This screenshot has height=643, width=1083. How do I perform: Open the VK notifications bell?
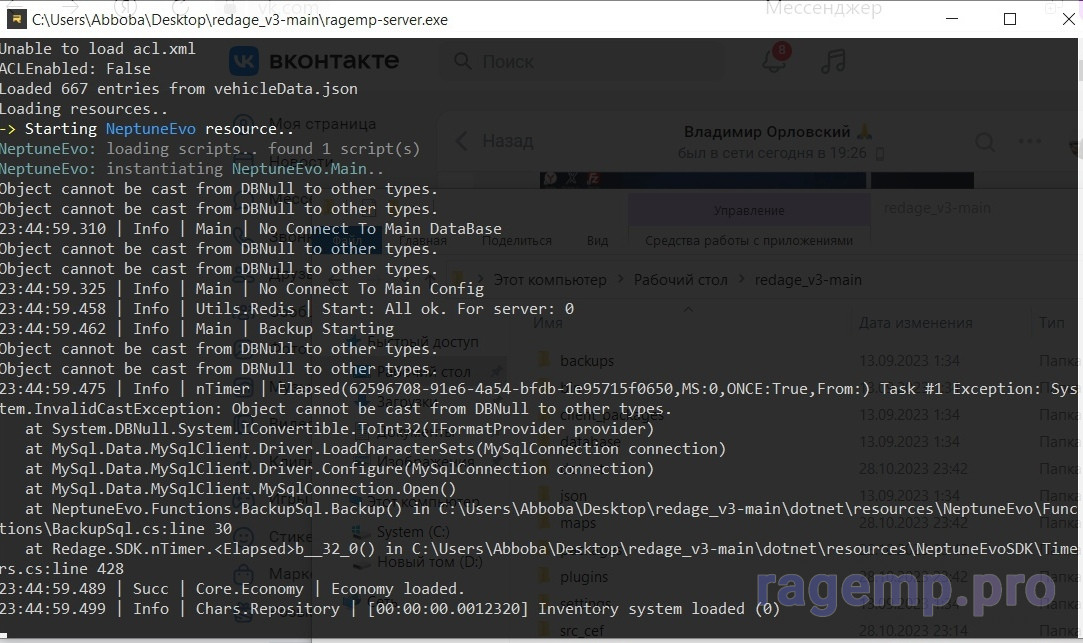coord(774,60)
